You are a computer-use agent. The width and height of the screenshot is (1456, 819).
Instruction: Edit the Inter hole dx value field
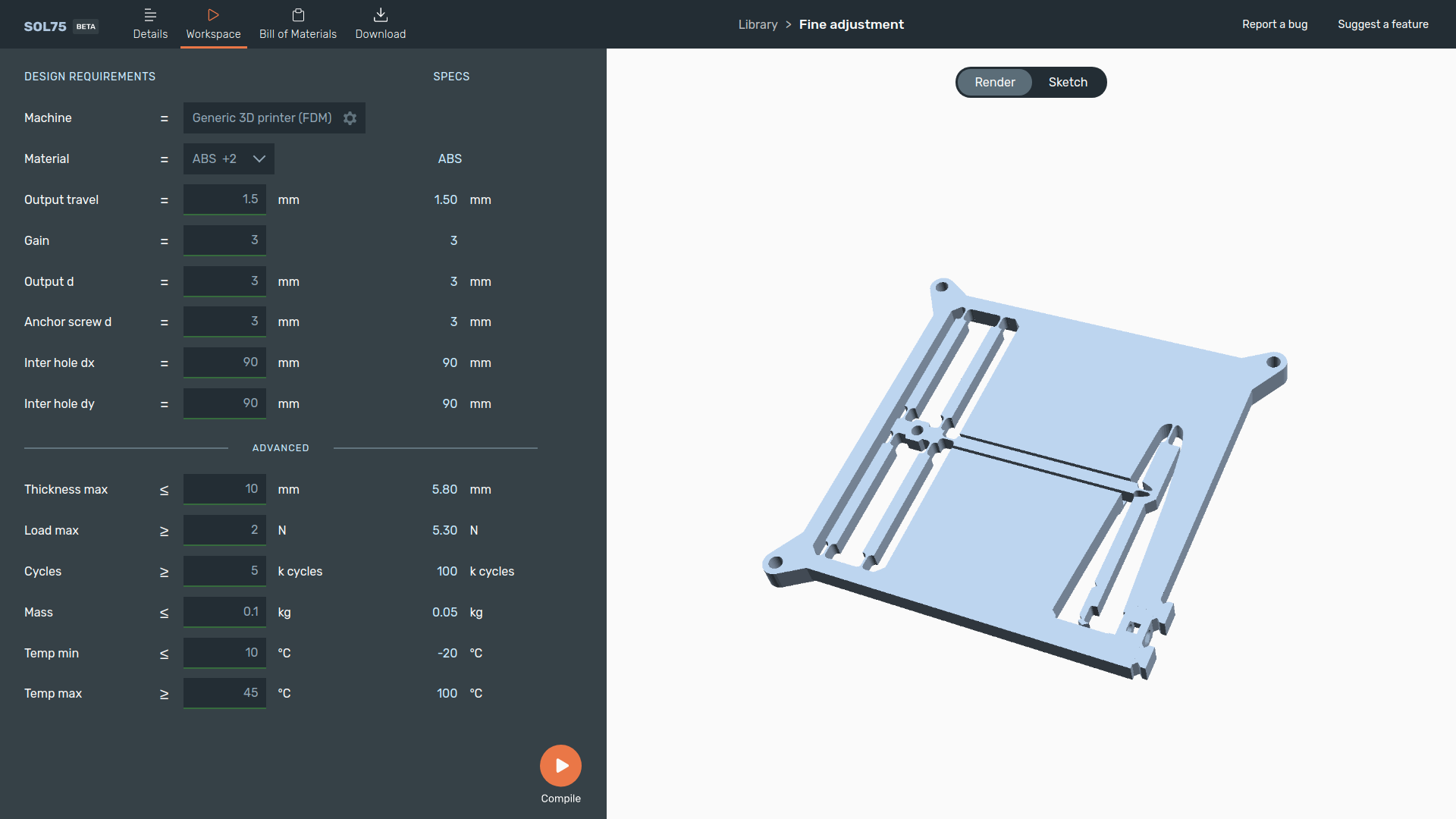pos(224,362)
